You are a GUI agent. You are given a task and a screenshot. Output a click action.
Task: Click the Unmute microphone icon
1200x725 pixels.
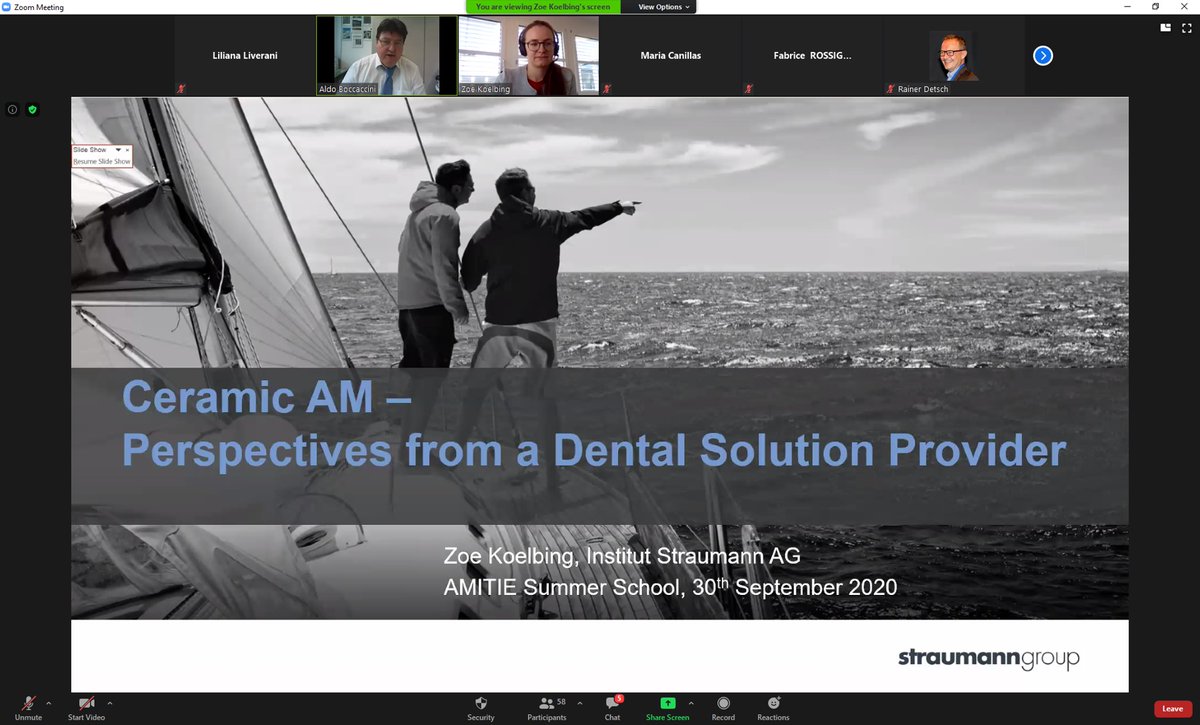coord(28,704)
